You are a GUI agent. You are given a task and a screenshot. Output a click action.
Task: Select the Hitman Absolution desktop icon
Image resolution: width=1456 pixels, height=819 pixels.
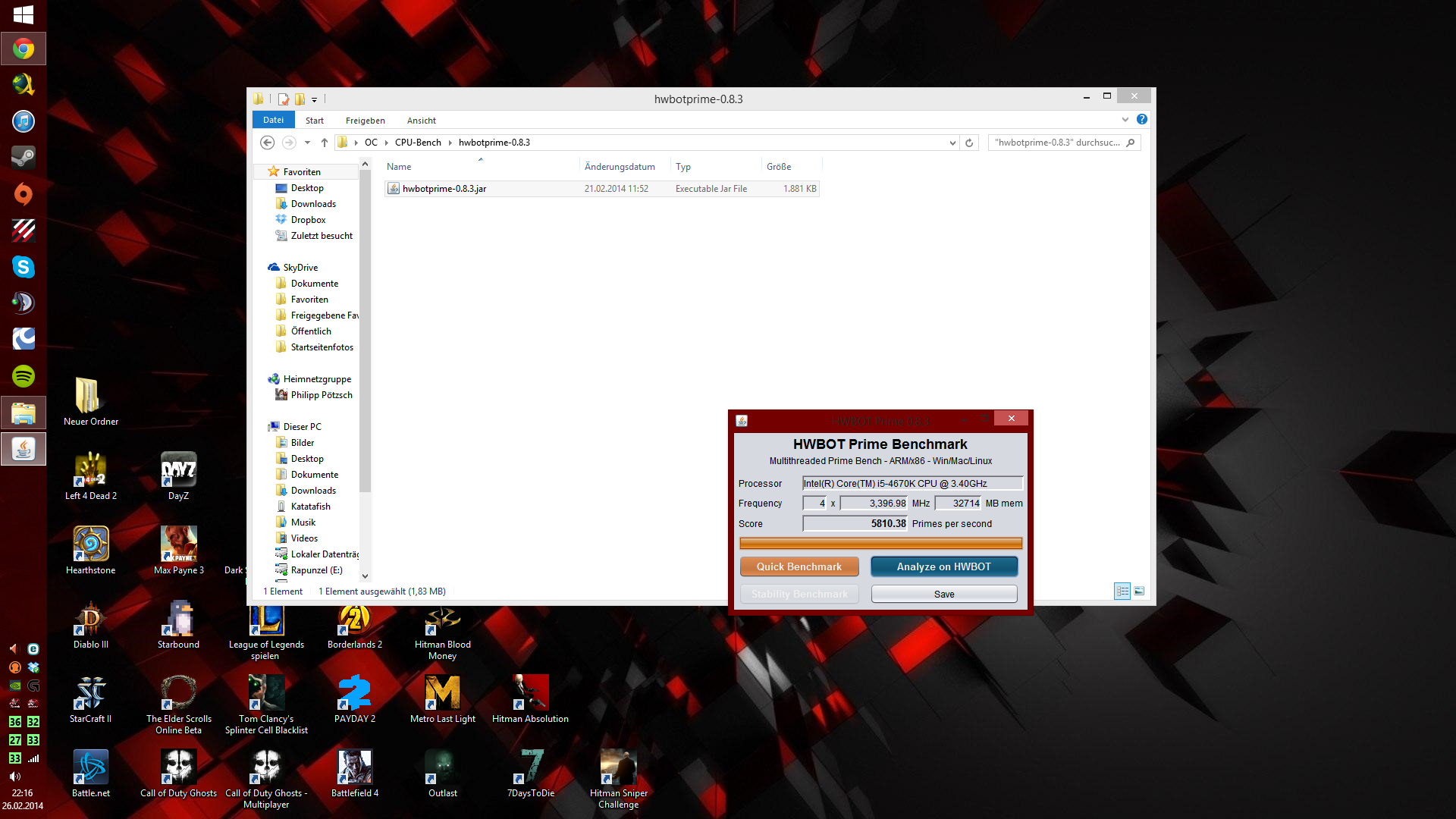(530, 699)
